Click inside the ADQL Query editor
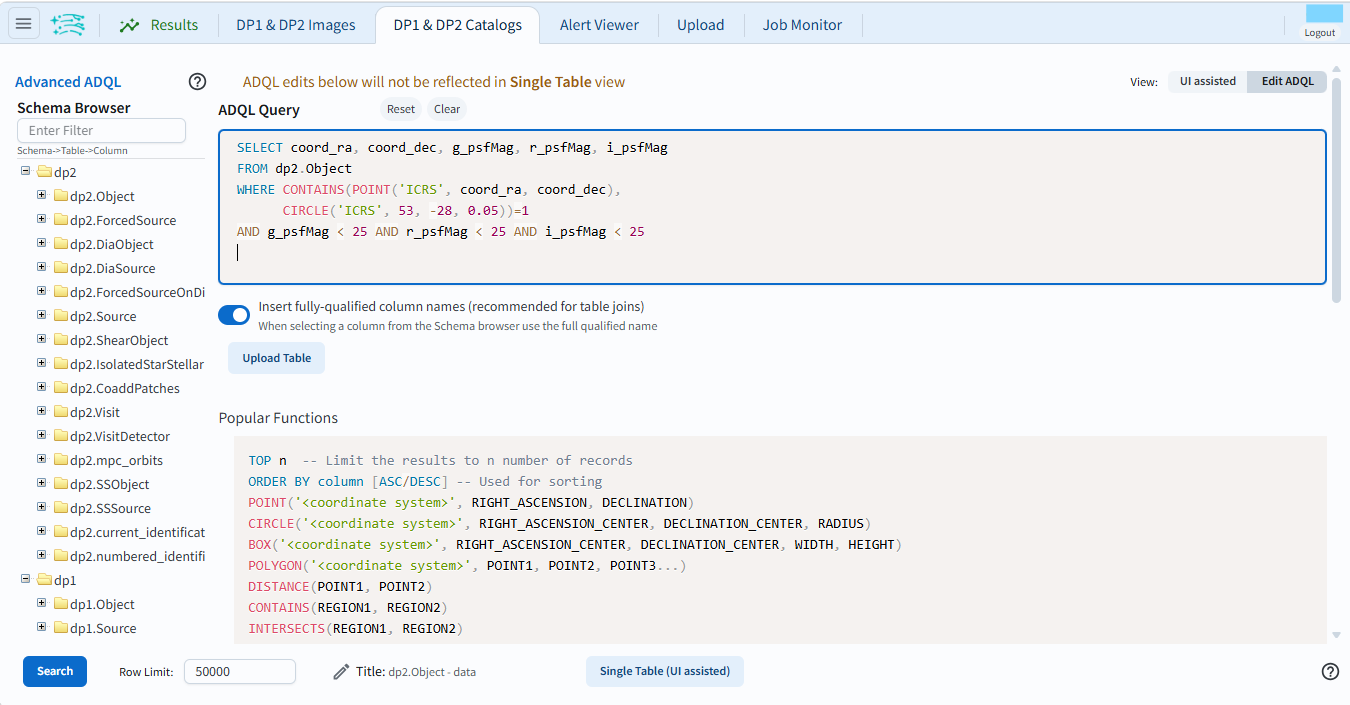This screenshot has width=1350, height=705. click(x=772, y=207)
